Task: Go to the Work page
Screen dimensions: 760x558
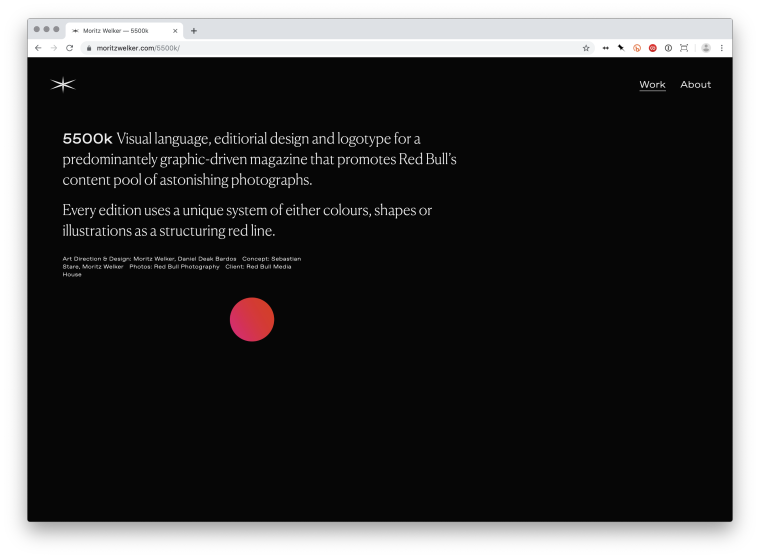Action: tap(652, 85)
